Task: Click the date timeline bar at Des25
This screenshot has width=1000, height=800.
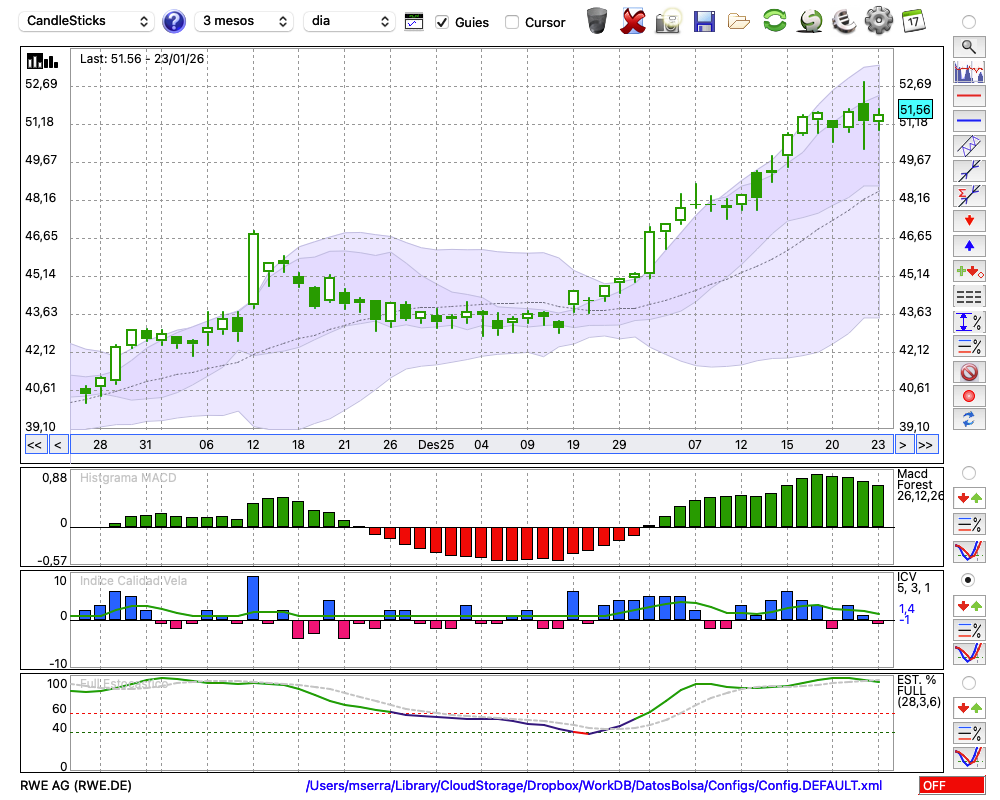Action: [x=436, y=445]
